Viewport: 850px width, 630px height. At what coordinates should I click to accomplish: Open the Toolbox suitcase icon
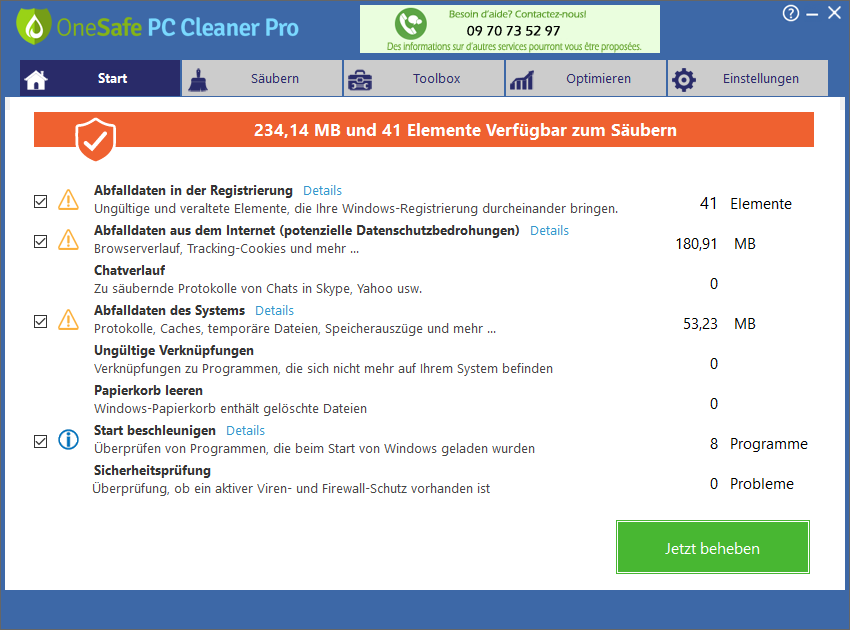pos(360,77)
